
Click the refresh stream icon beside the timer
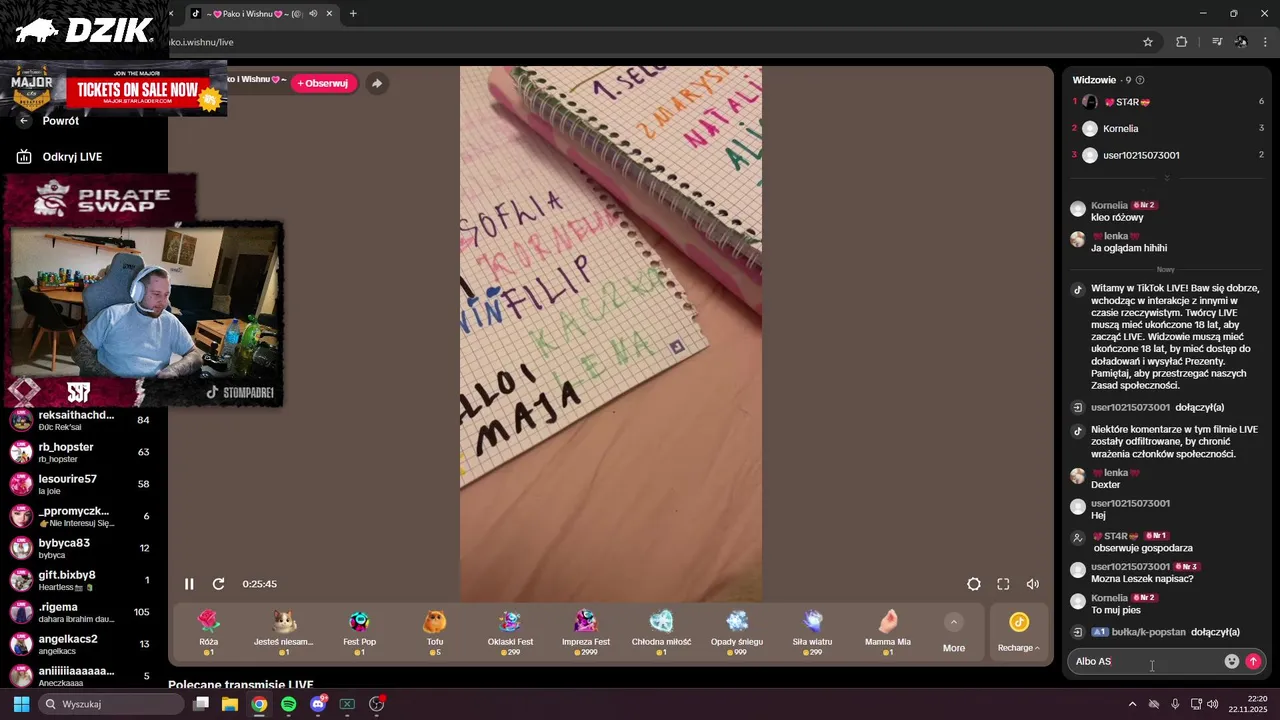(x=218, y=584)
